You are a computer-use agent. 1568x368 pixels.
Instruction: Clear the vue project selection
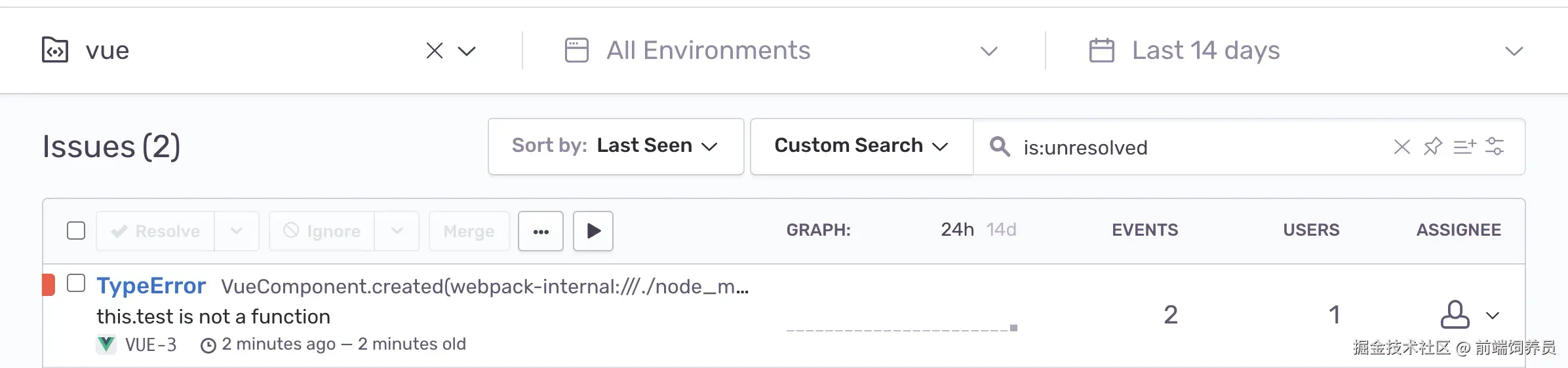pos(435,50)
